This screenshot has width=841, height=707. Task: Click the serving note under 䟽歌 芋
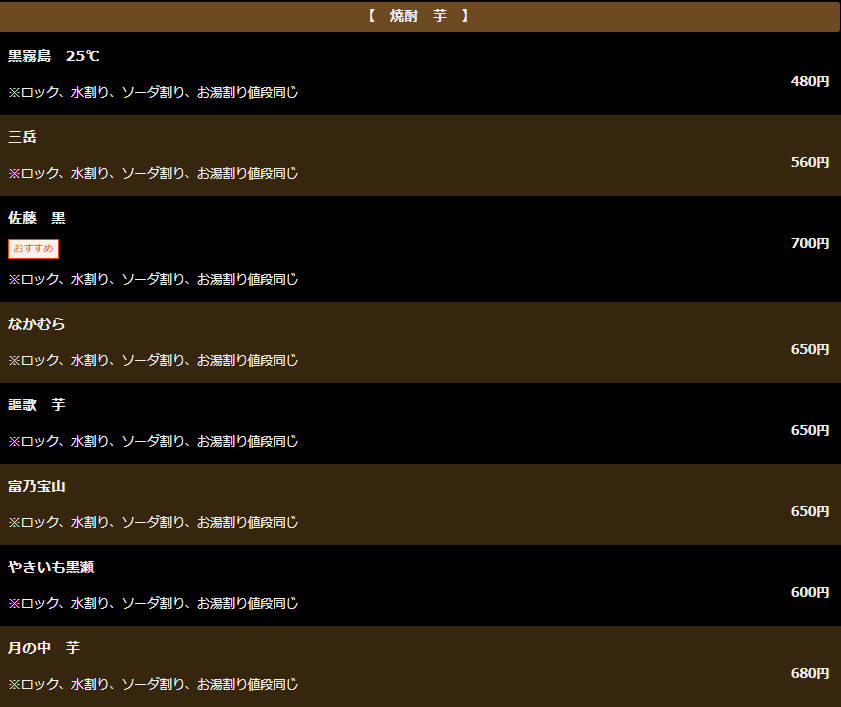[x=153, y=441]
